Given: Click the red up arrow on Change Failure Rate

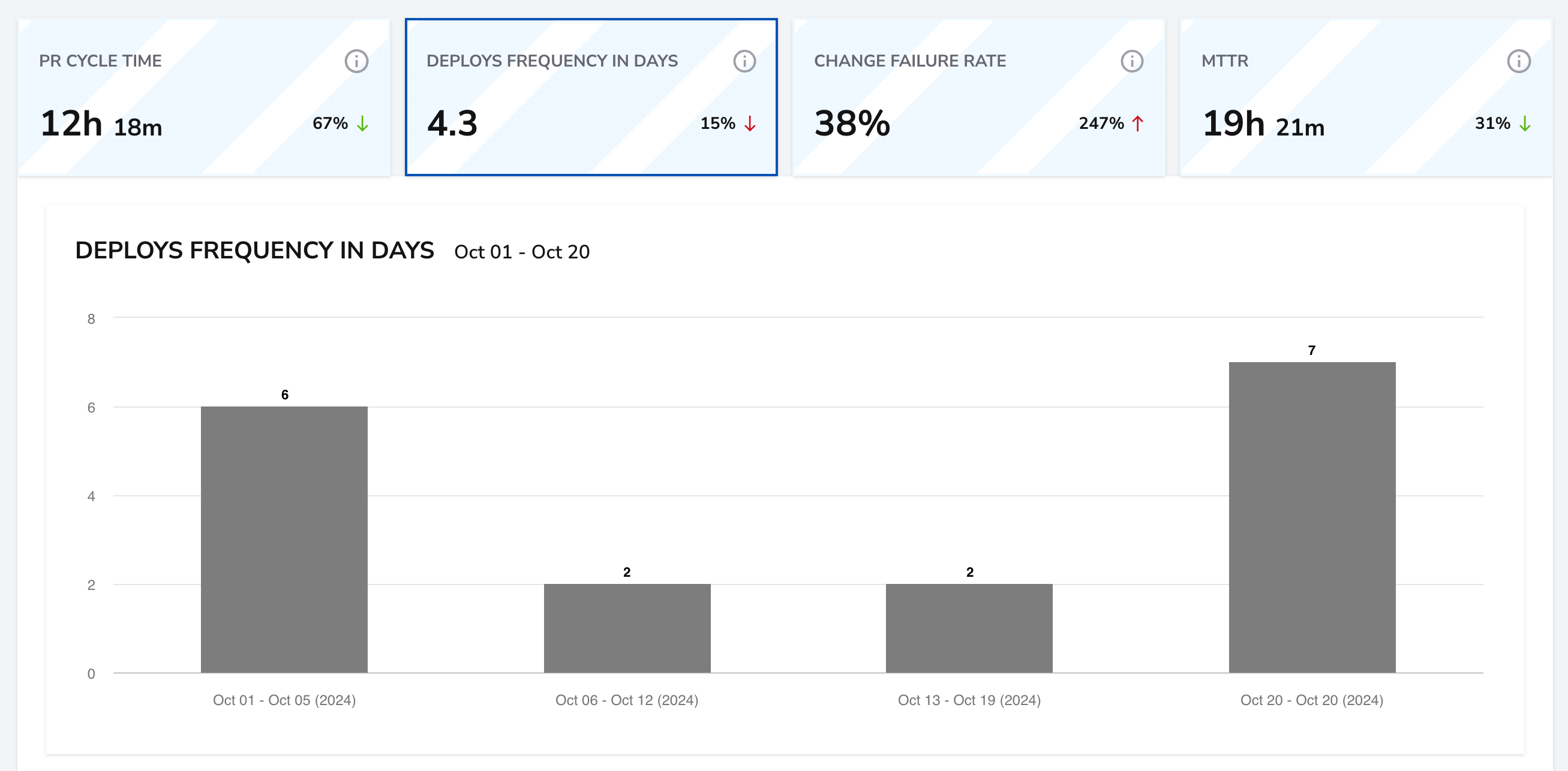Looking at the screenshot, I should pos(1137,124).
